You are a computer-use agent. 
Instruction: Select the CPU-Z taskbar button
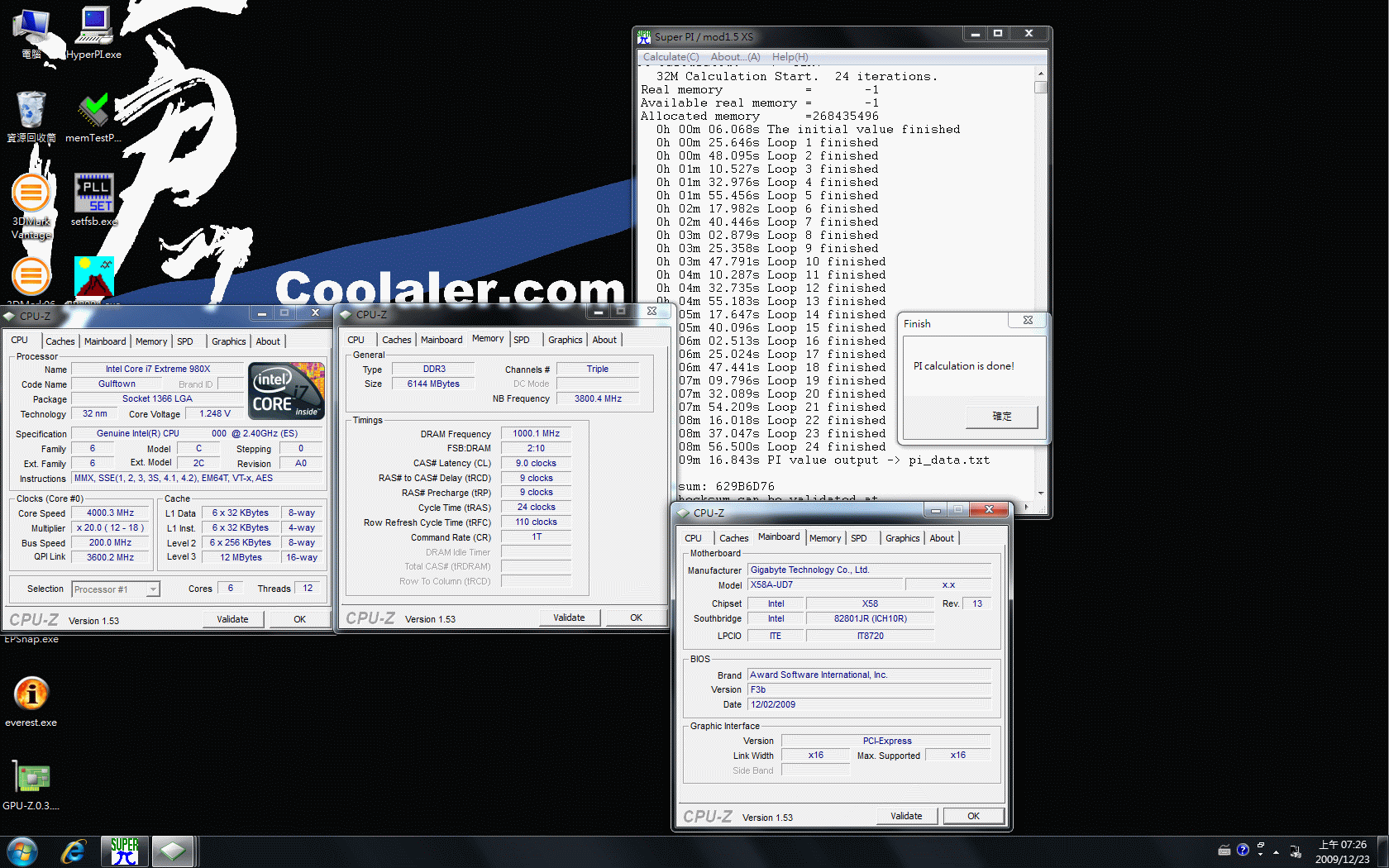point(173,851)
